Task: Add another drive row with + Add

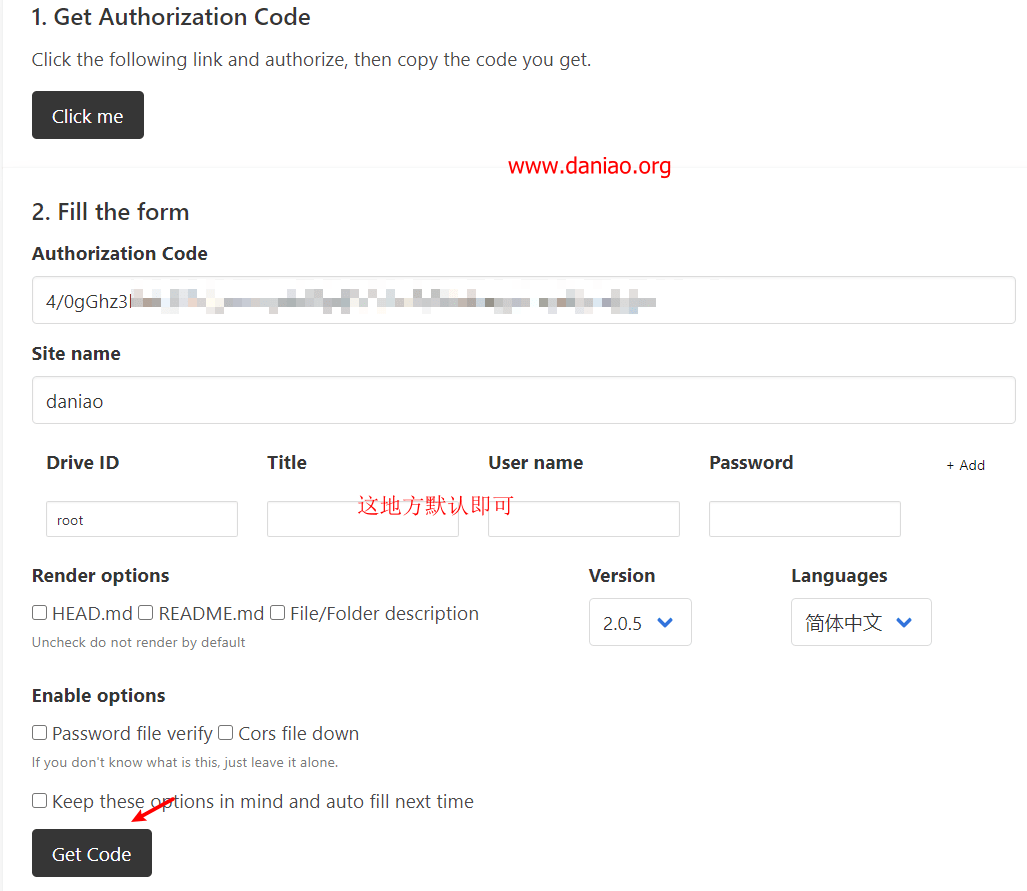Action: tap(965, 465)
